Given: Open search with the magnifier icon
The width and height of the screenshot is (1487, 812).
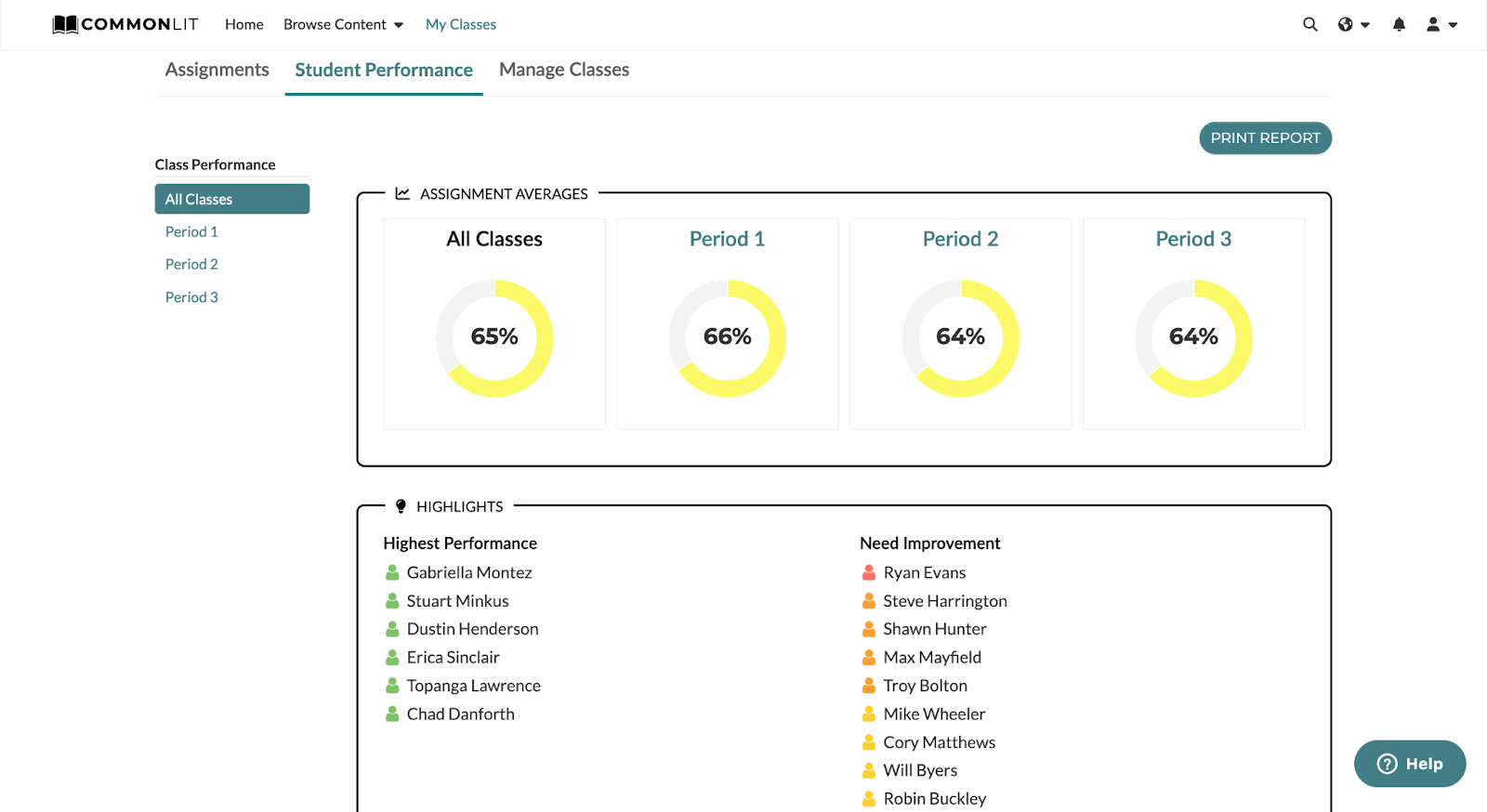Looking at the screenshot, I should coord(1310,24).
